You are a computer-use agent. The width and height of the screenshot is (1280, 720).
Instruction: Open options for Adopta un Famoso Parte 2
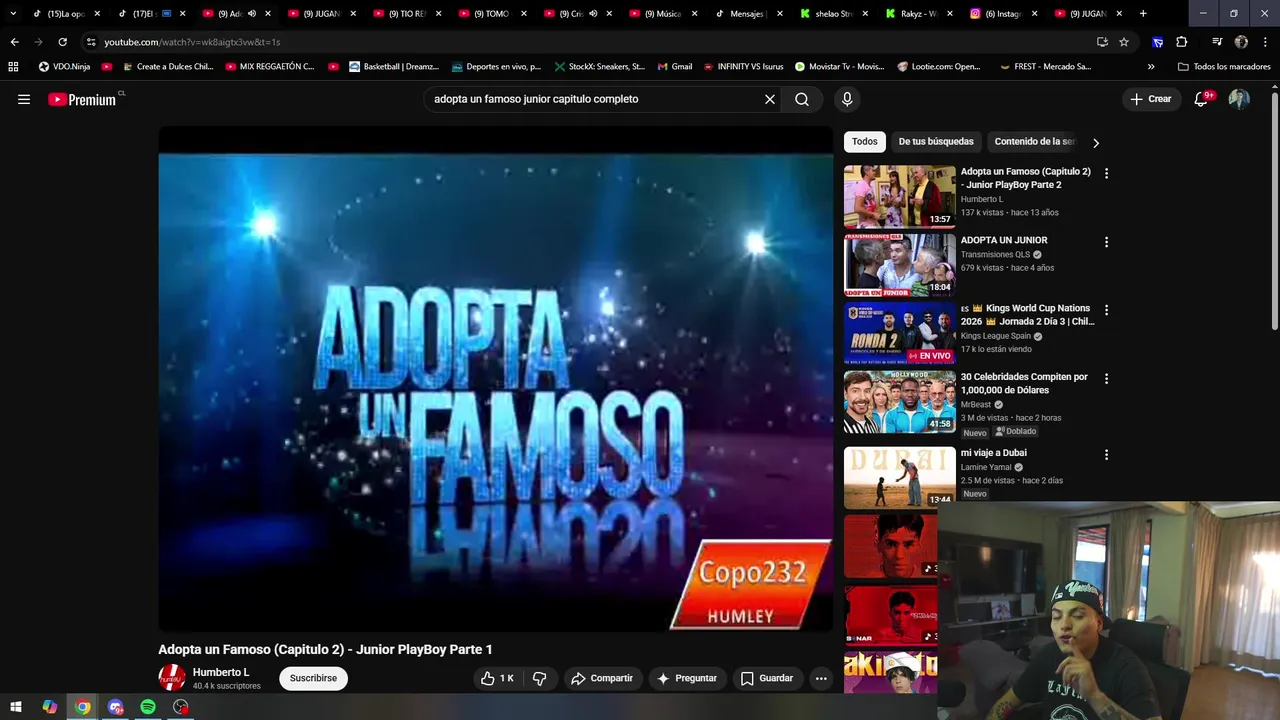click(x=1106, y=173)
